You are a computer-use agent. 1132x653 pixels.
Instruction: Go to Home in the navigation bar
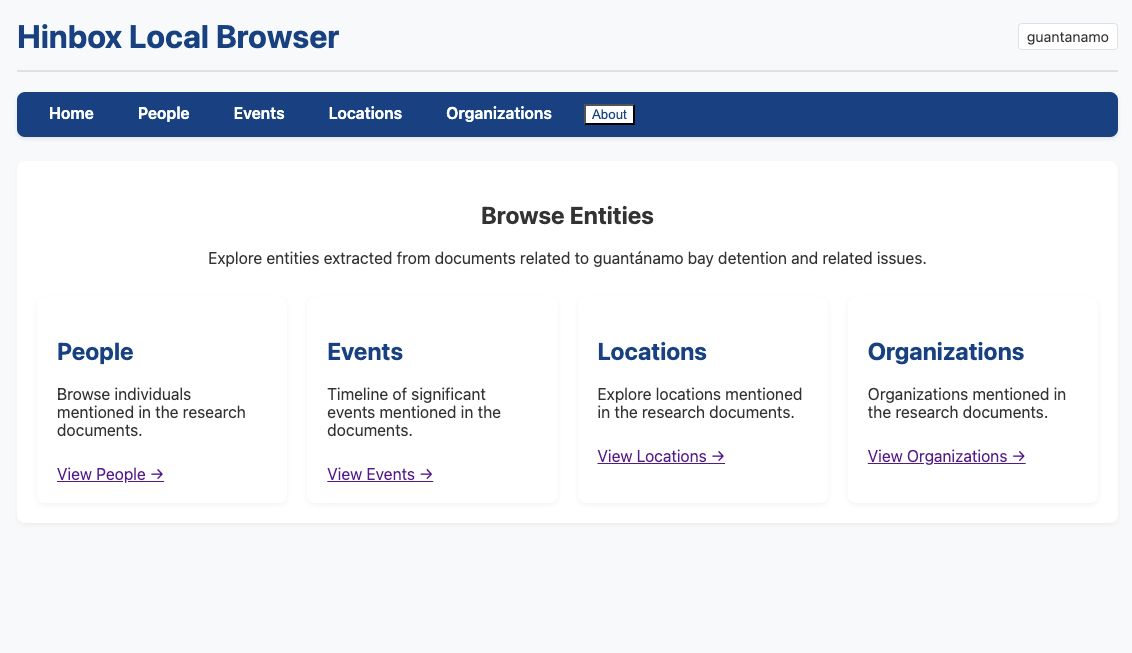point(71,114)
